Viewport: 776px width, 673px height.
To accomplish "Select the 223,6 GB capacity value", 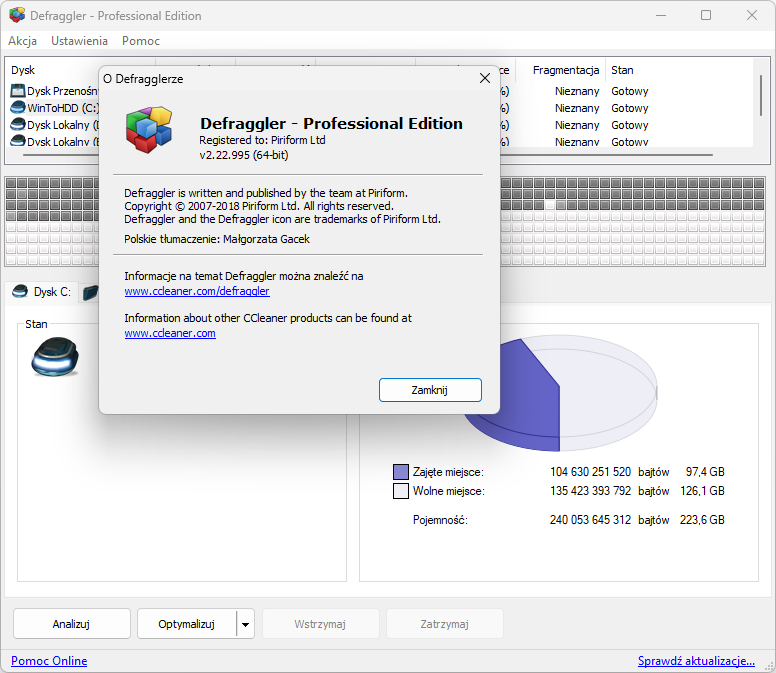I will click(x=702, y=520).
